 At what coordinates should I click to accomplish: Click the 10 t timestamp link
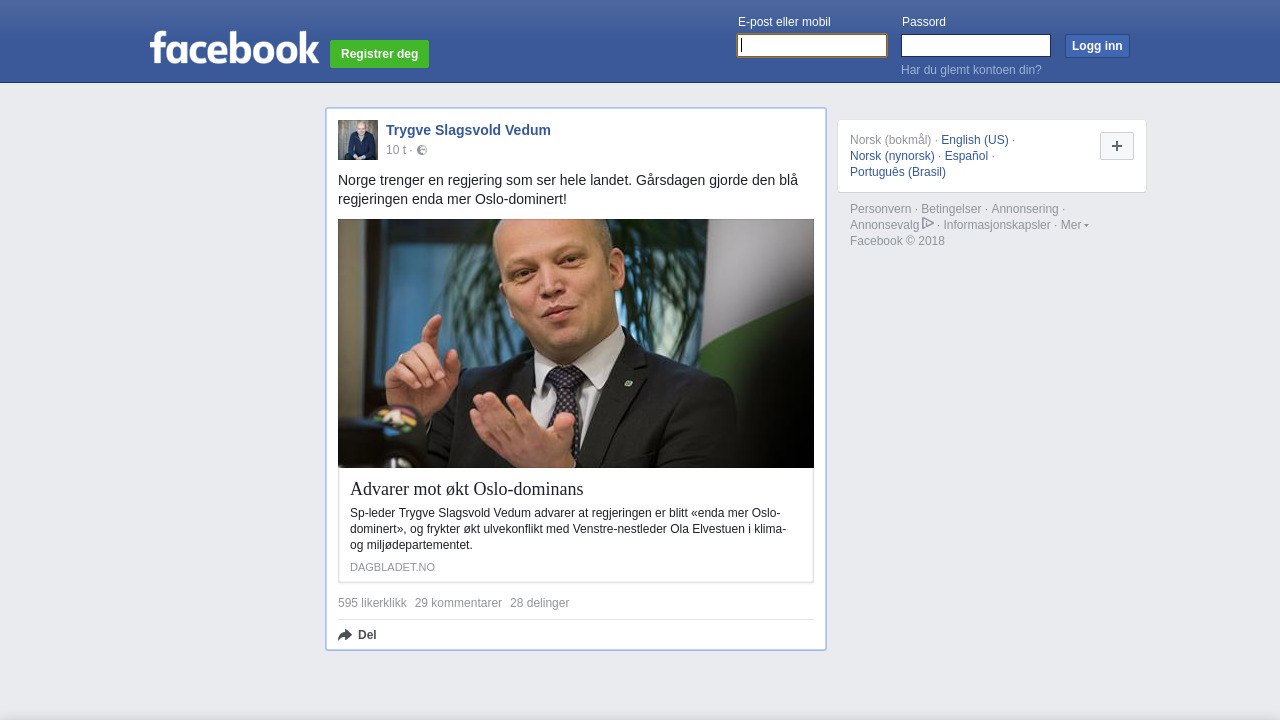396,150
